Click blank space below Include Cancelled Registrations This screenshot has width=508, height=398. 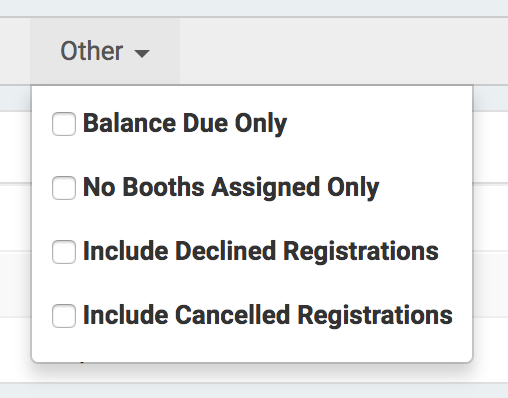pos(252,345)
